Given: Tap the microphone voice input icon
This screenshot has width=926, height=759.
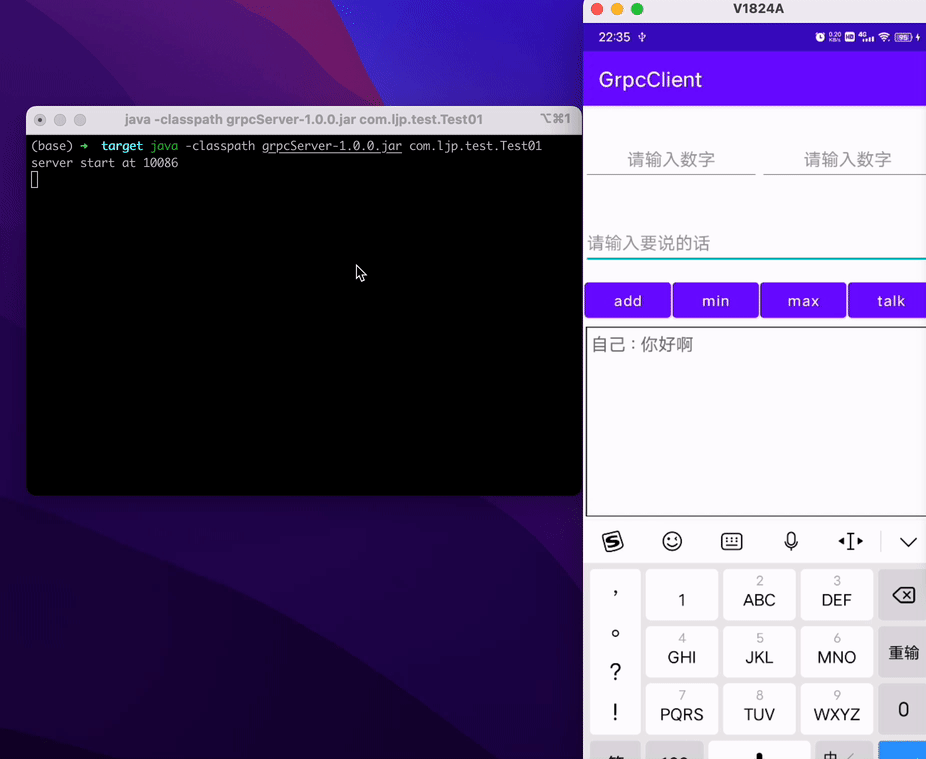Looking at the screenshot, I should (791, 541).
